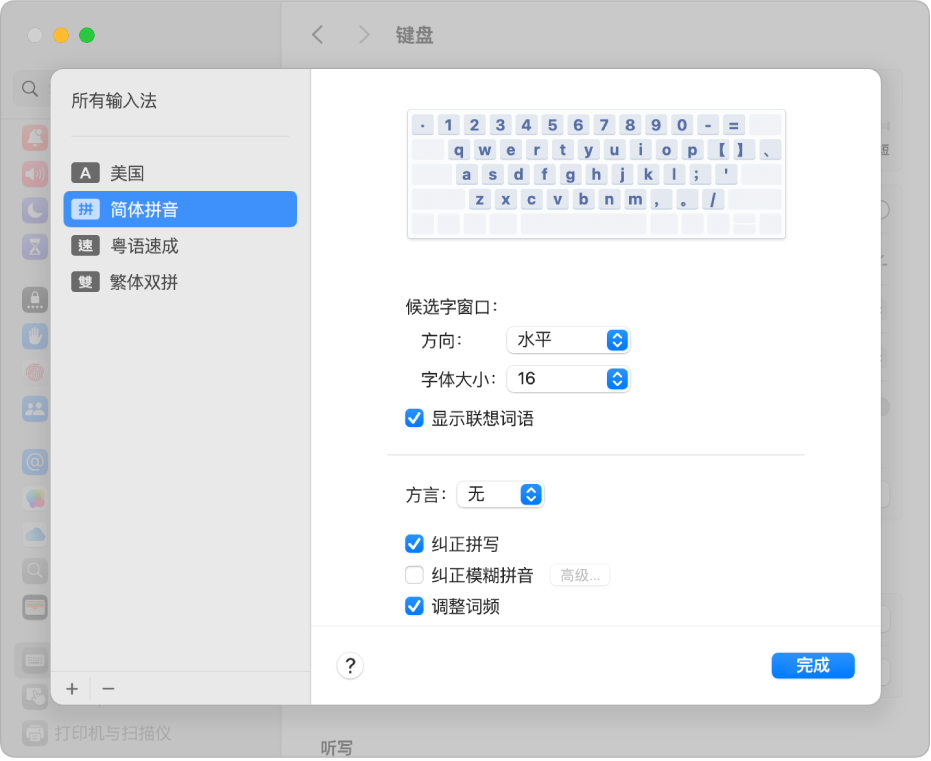Open Screen Time hourglass icon in sidebar

tap(35, 246)
